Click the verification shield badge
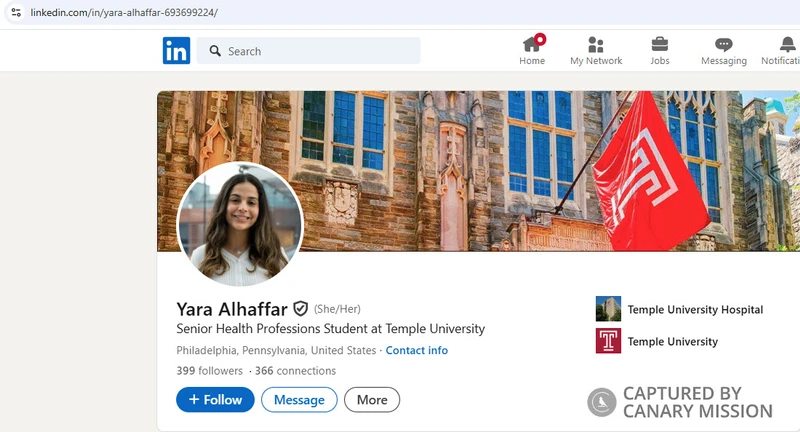800x432 pixels. 301,309
